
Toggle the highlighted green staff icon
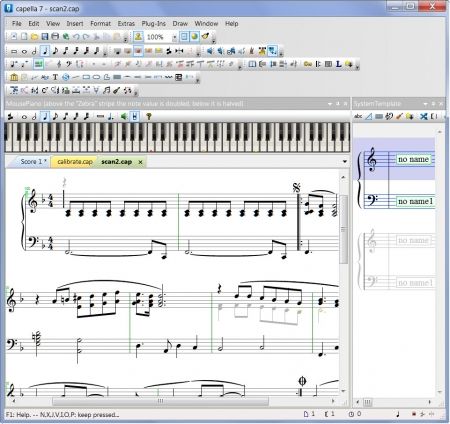[x=38, y=64]
